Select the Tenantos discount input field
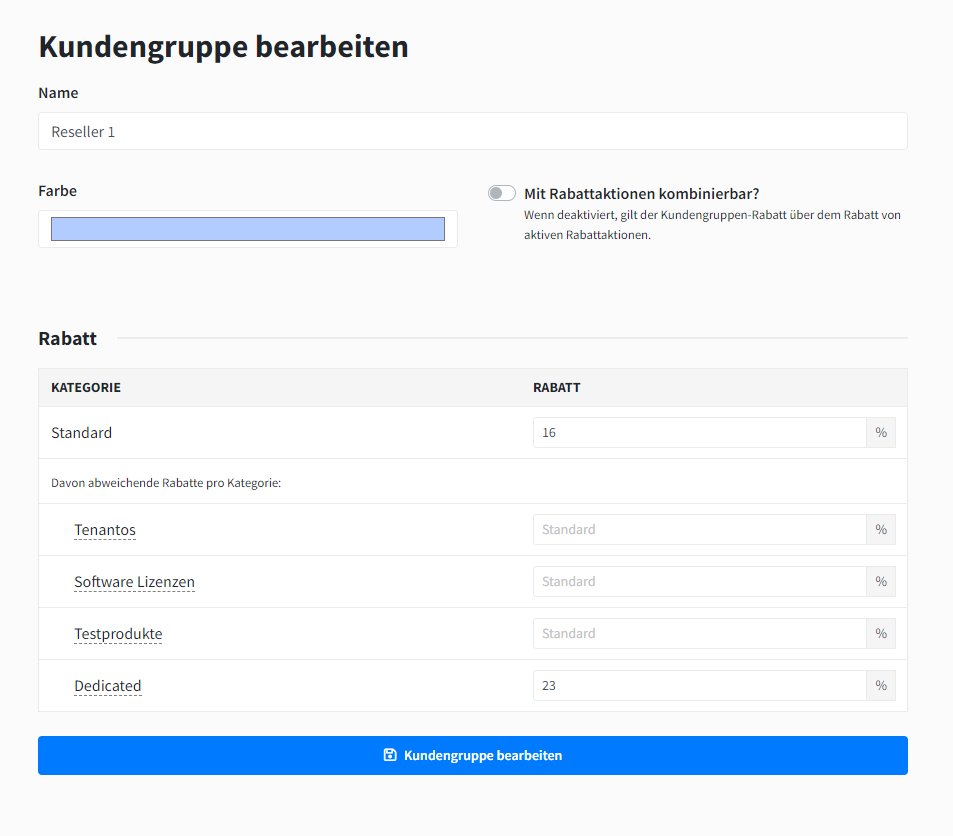The height and width of the screenshot is (836, 953). [699, 530]
